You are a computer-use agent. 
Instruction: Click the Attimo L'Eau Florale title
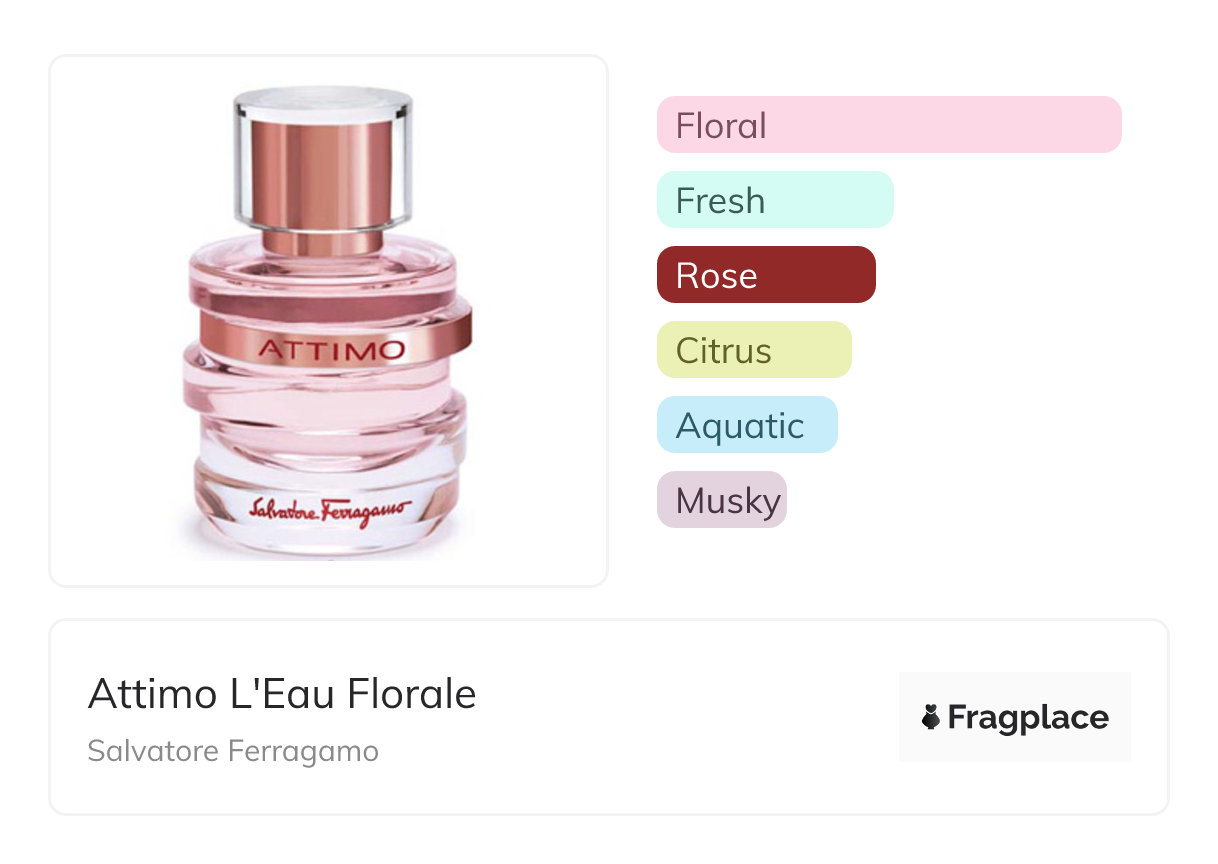pos(282,694)
